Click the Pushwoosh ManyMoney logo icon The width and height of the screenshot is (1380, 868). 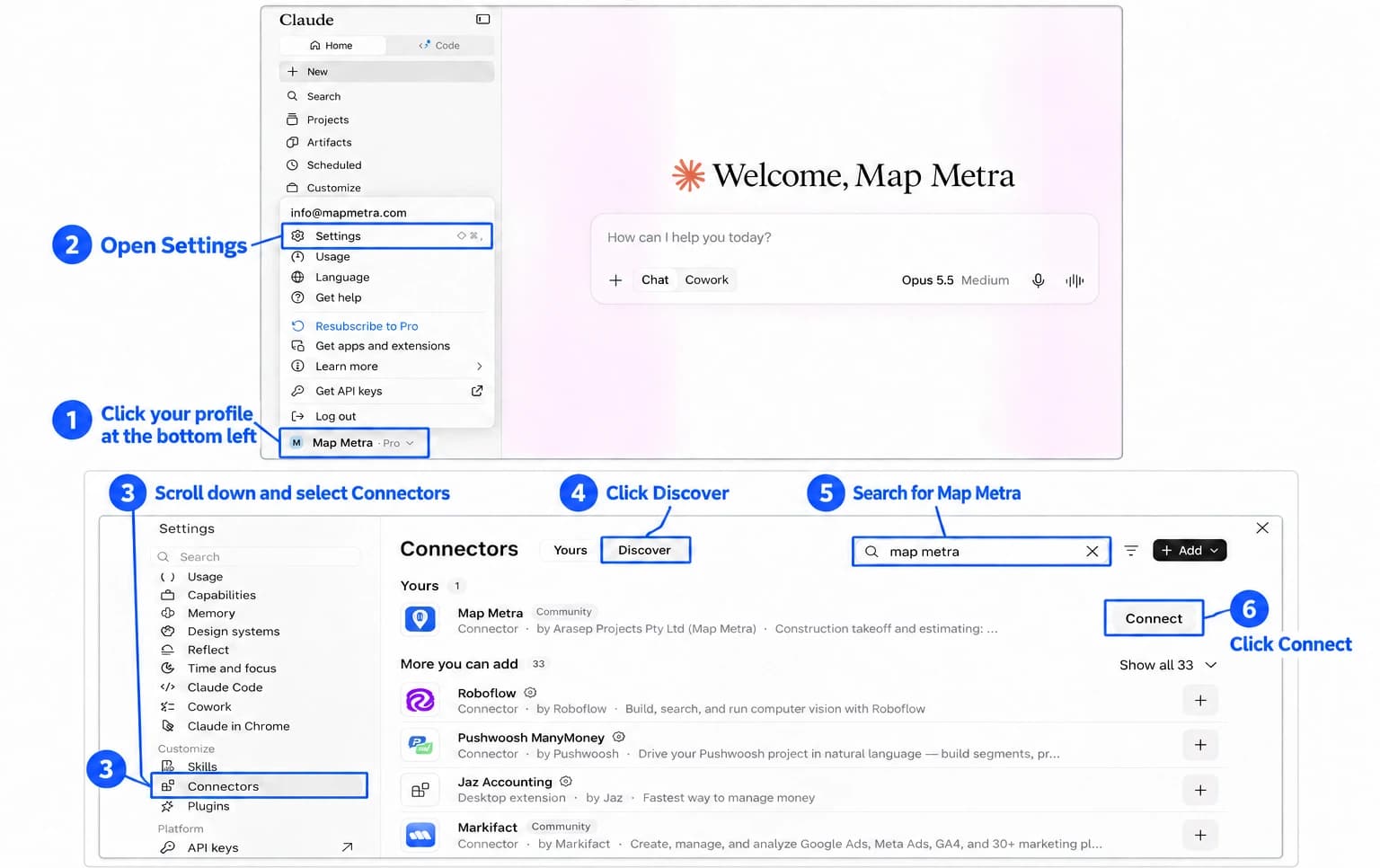point(420,745)
